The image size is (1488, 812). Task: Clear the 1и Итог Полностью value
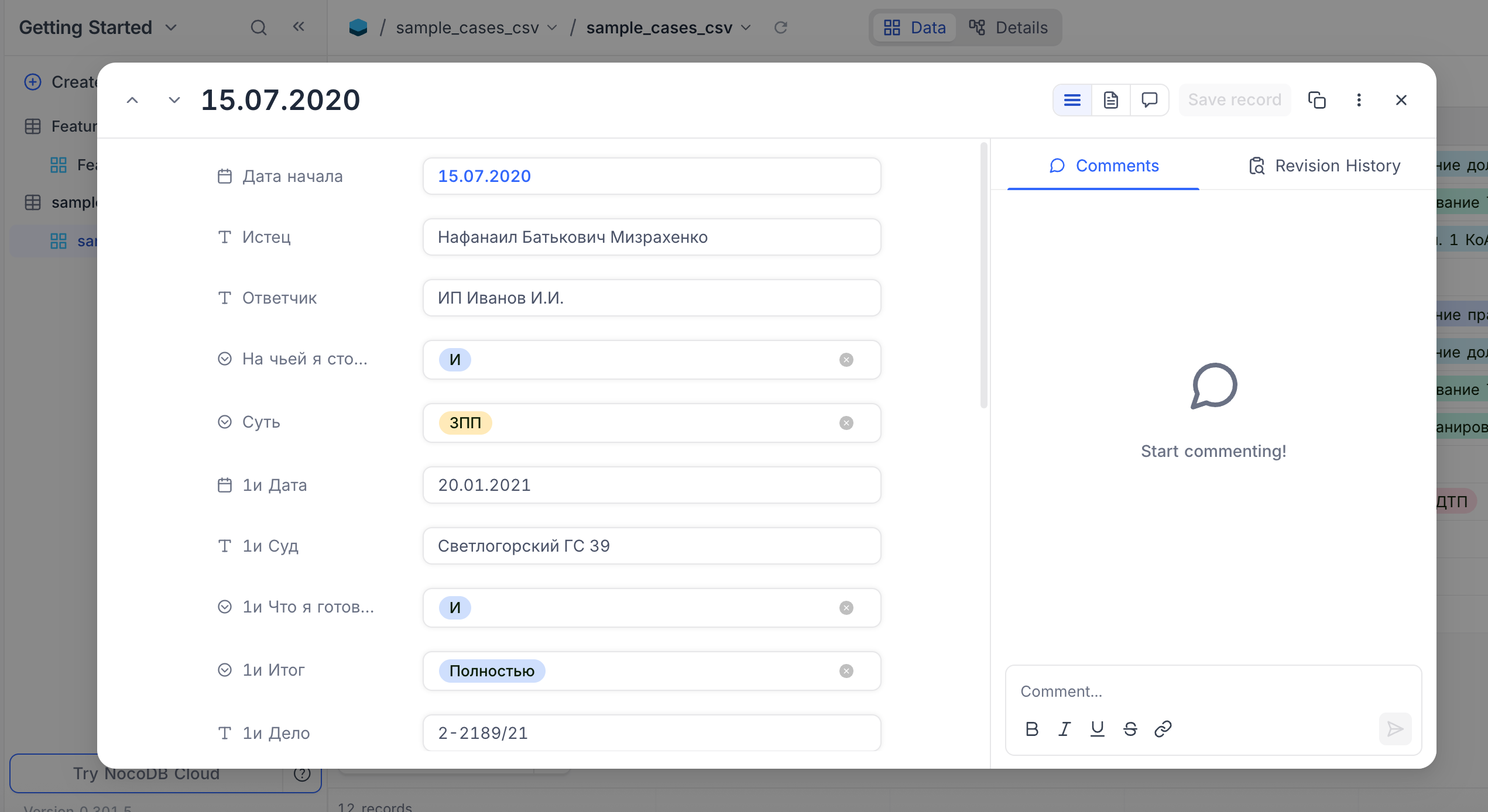coord(846,671)
